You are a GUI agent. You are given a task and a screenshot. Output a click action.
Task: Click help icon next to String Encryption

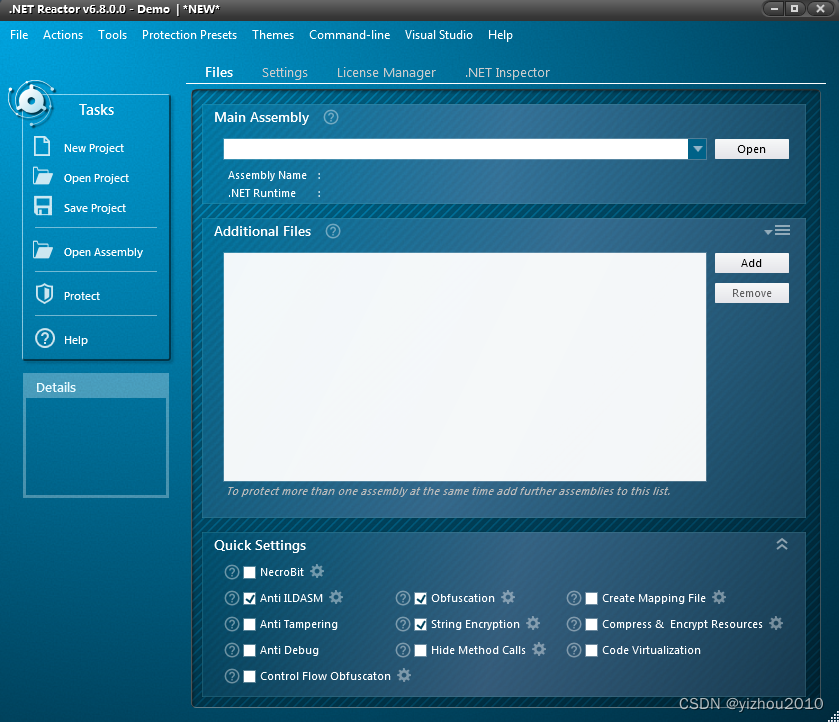[x=403, y=624]
